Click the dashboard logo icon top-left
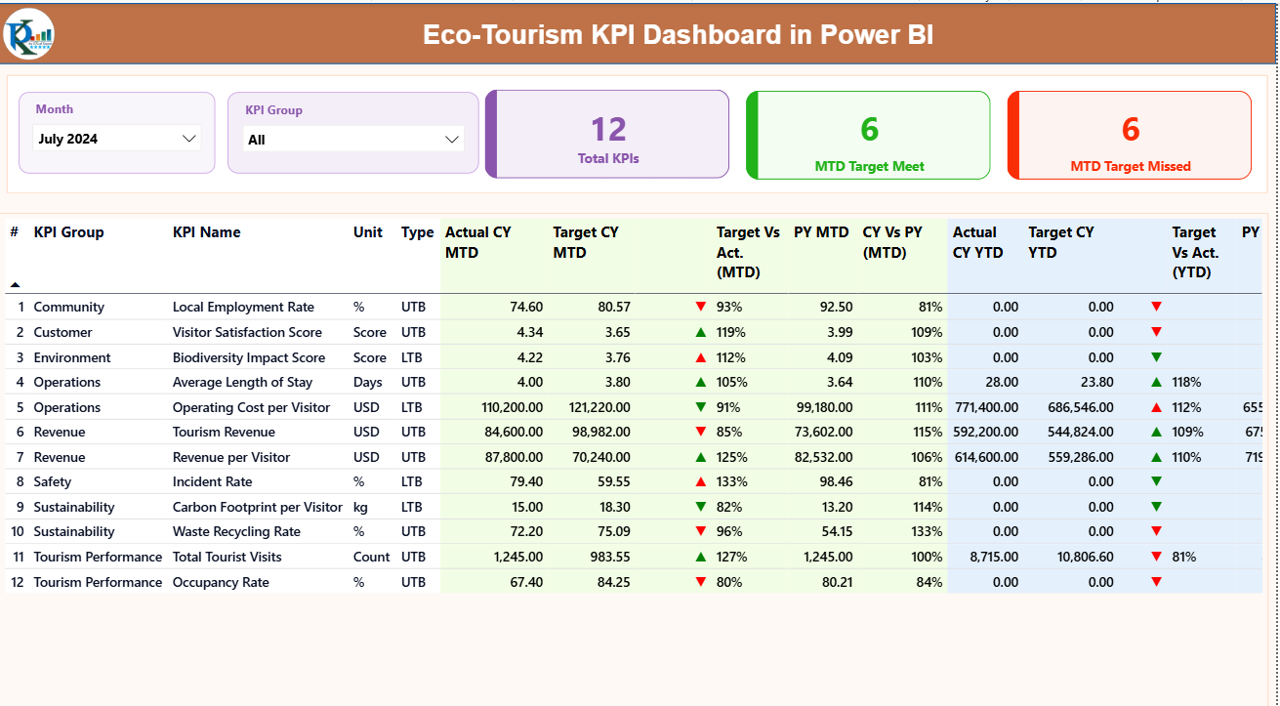Screen dimensions: 1280x706 [29, 33]
